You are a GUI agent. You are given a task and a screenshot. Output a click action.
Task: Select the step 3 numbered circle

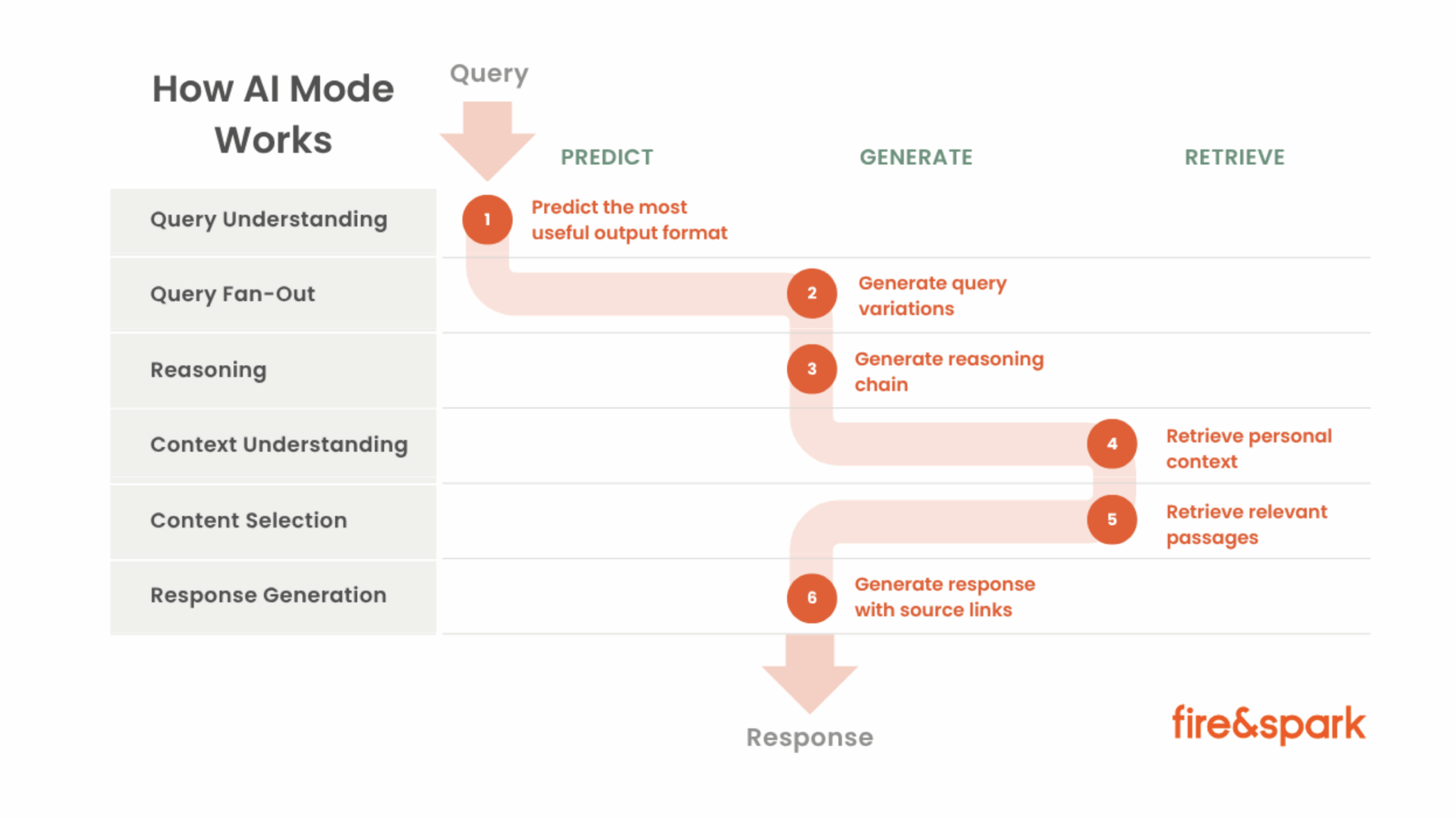[812, 369]
